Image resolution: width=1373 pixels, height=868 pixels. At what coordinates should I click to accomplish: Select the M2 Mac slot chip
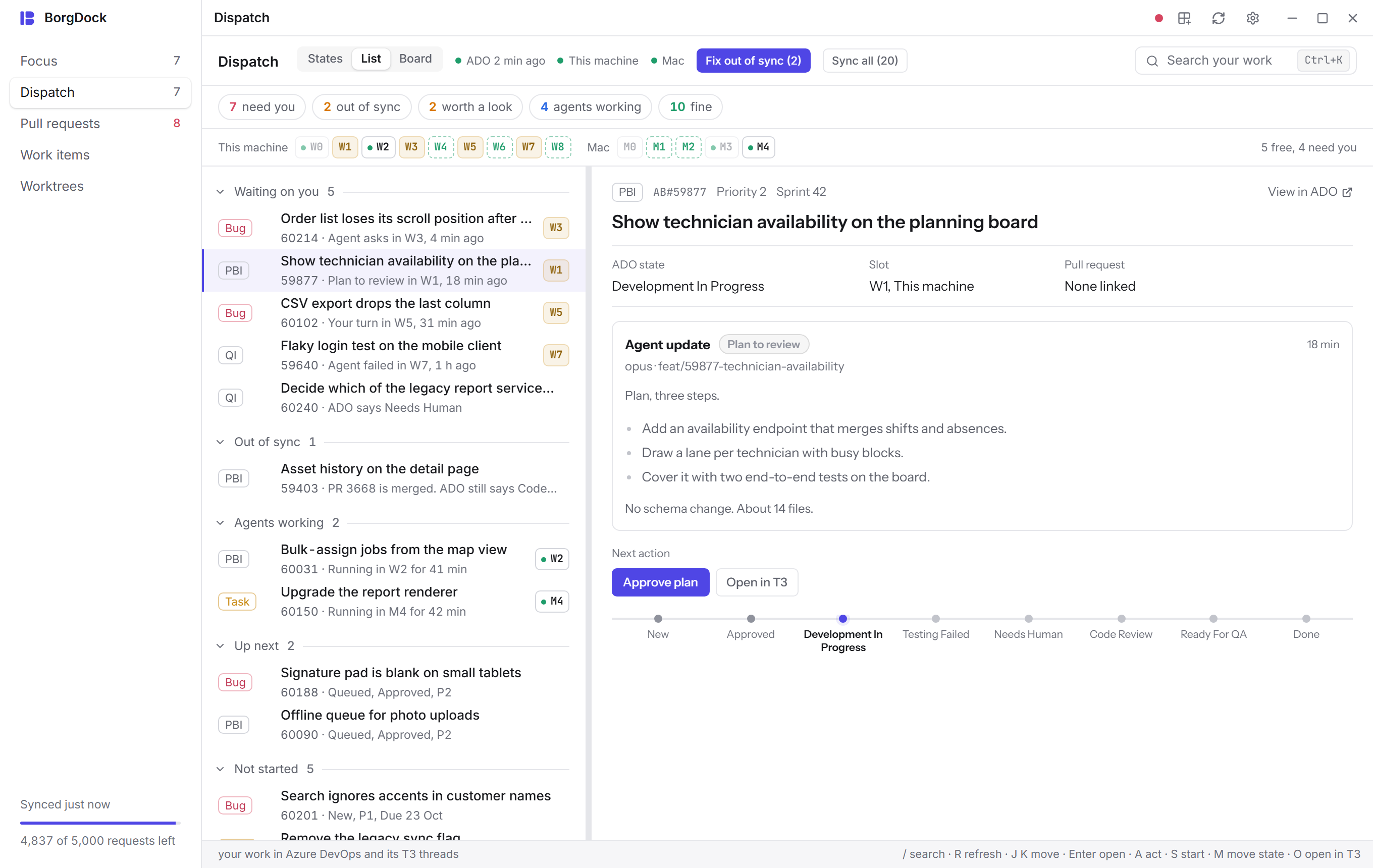[x=688, y=148]
